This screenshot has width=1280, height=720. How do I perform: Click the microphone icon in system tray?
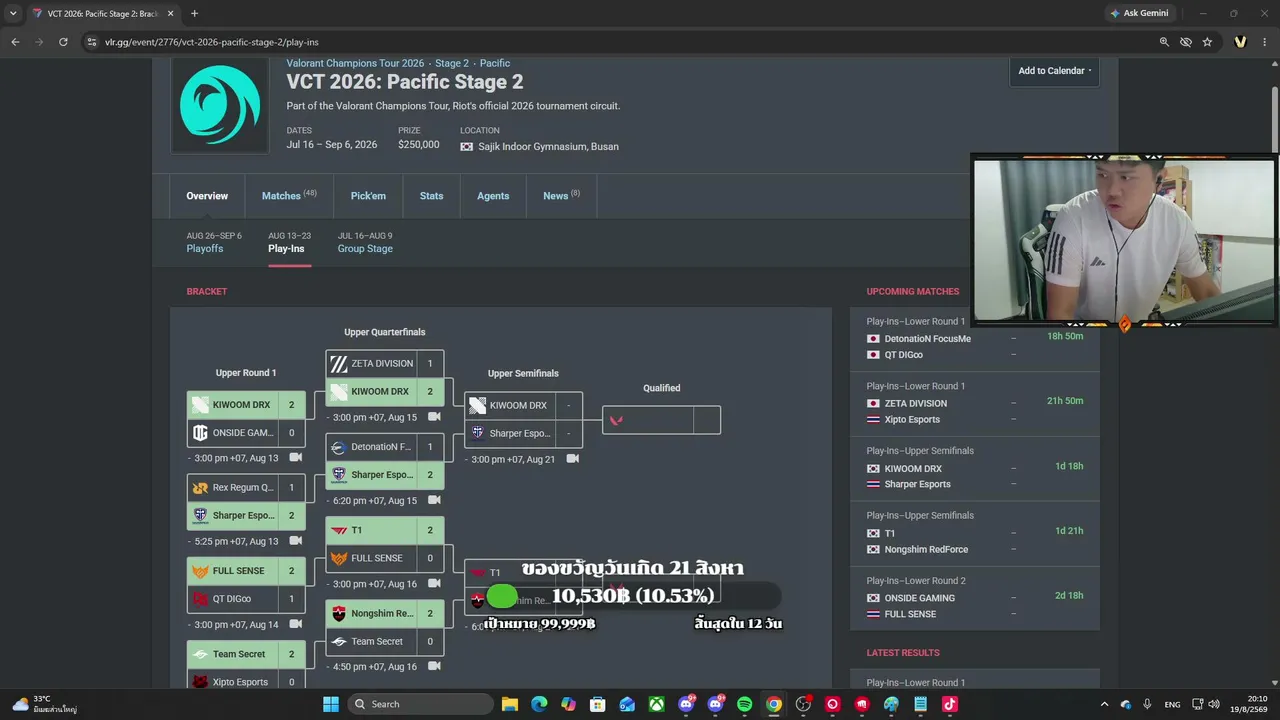(1147, 704)
